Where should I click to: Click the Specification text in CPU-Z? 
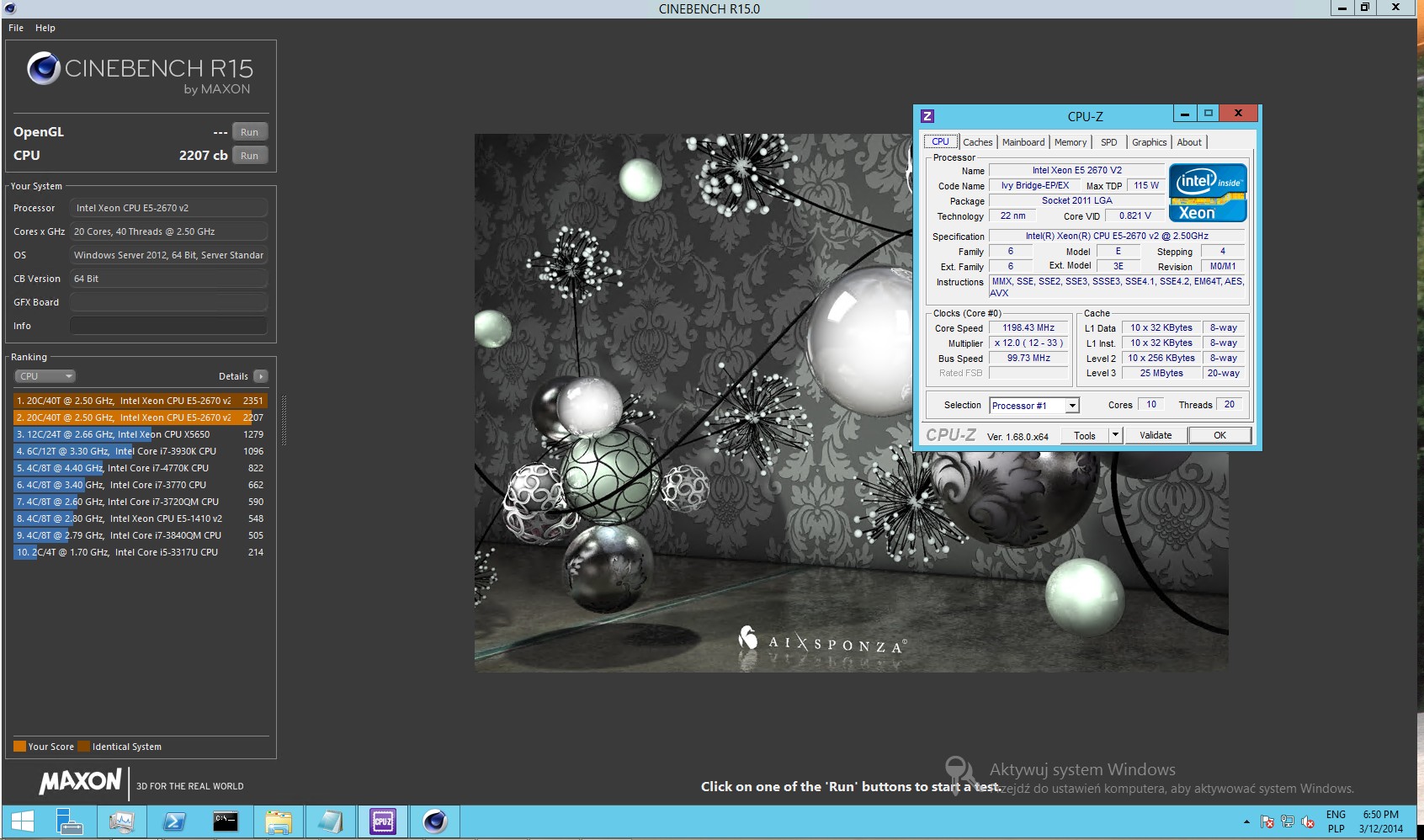point(1117,237)
